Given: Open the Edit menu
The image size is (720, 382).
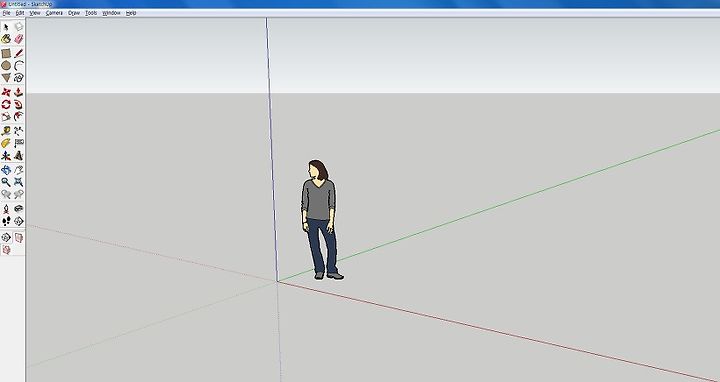Looking at the screenshot, I should tap(20, 13).
